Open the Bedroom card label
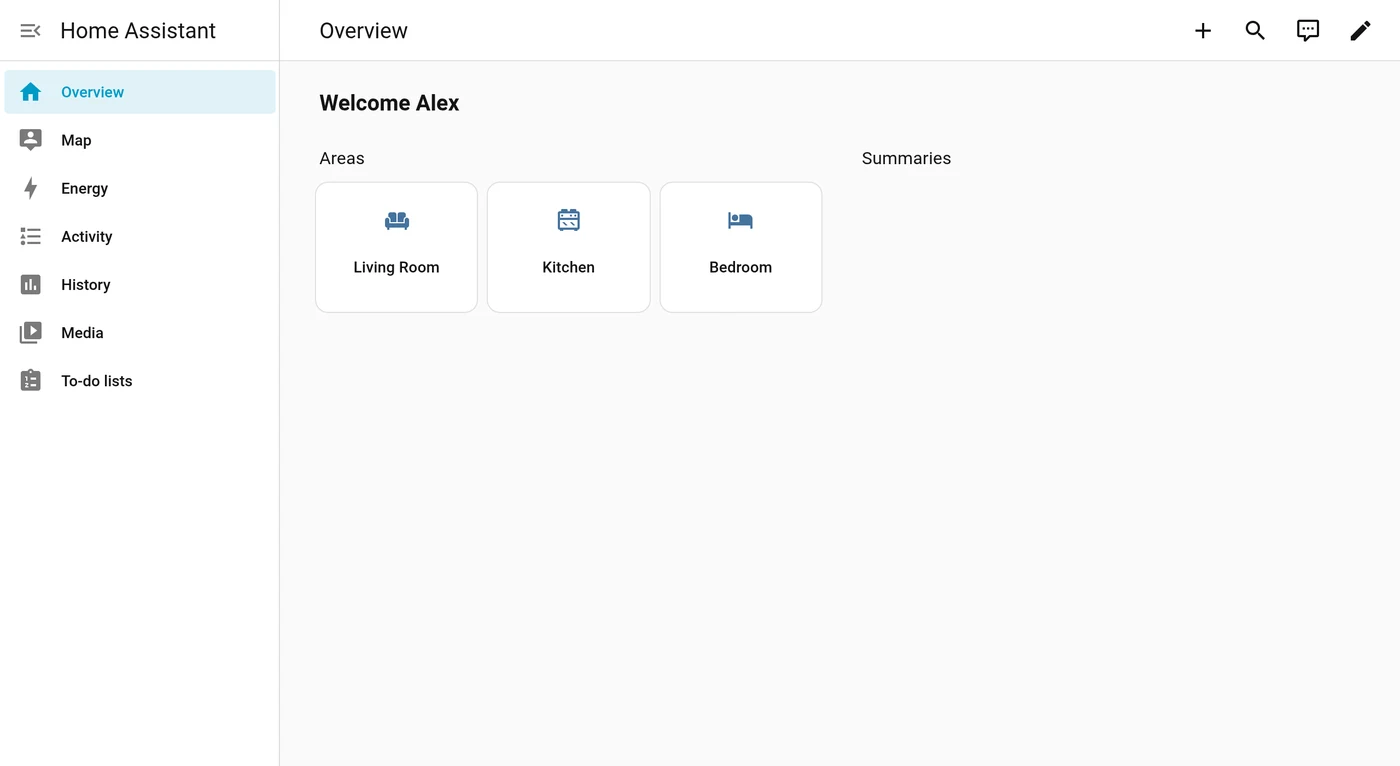 (740, 267)
